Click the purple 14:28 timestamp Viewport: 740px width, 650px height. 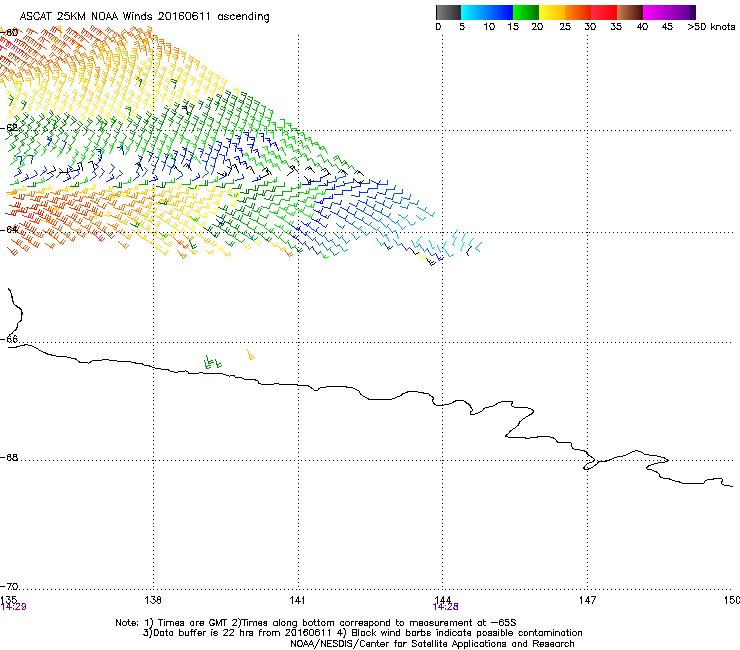446,607
